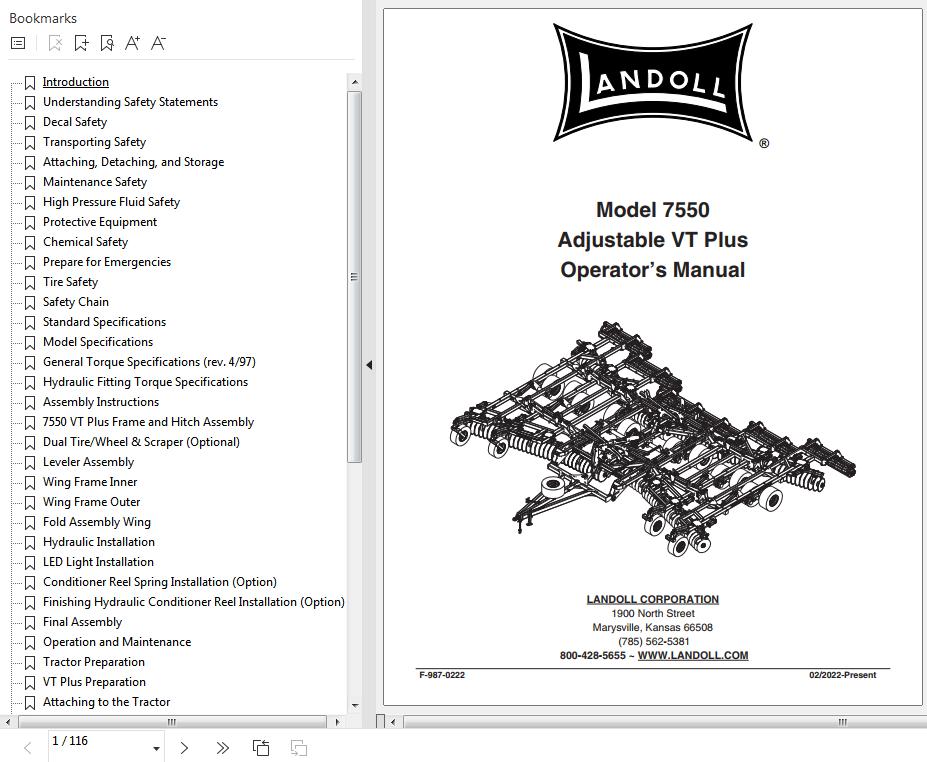Open Prepare for Emergencies bookmark
The height and width of the screenshot is (762, 927).
click(107, 262)
